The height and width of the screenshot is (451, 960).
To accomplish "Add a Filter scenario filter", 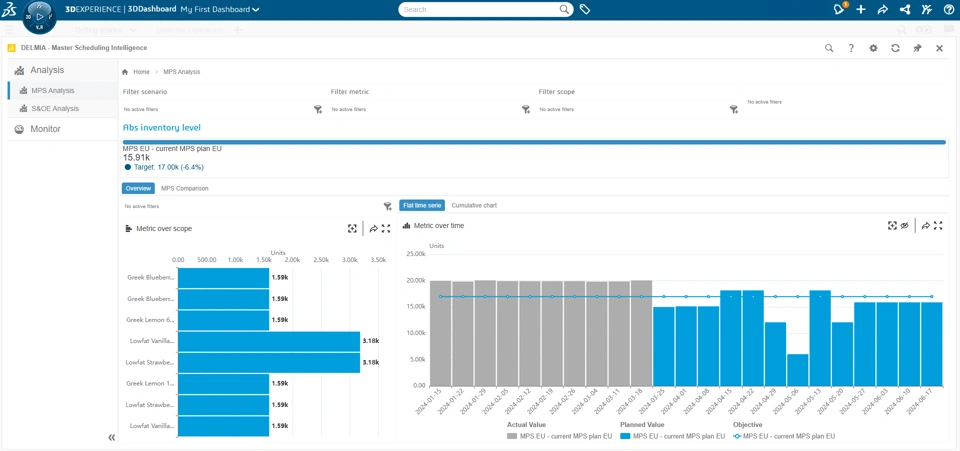I will click(318, 109).
